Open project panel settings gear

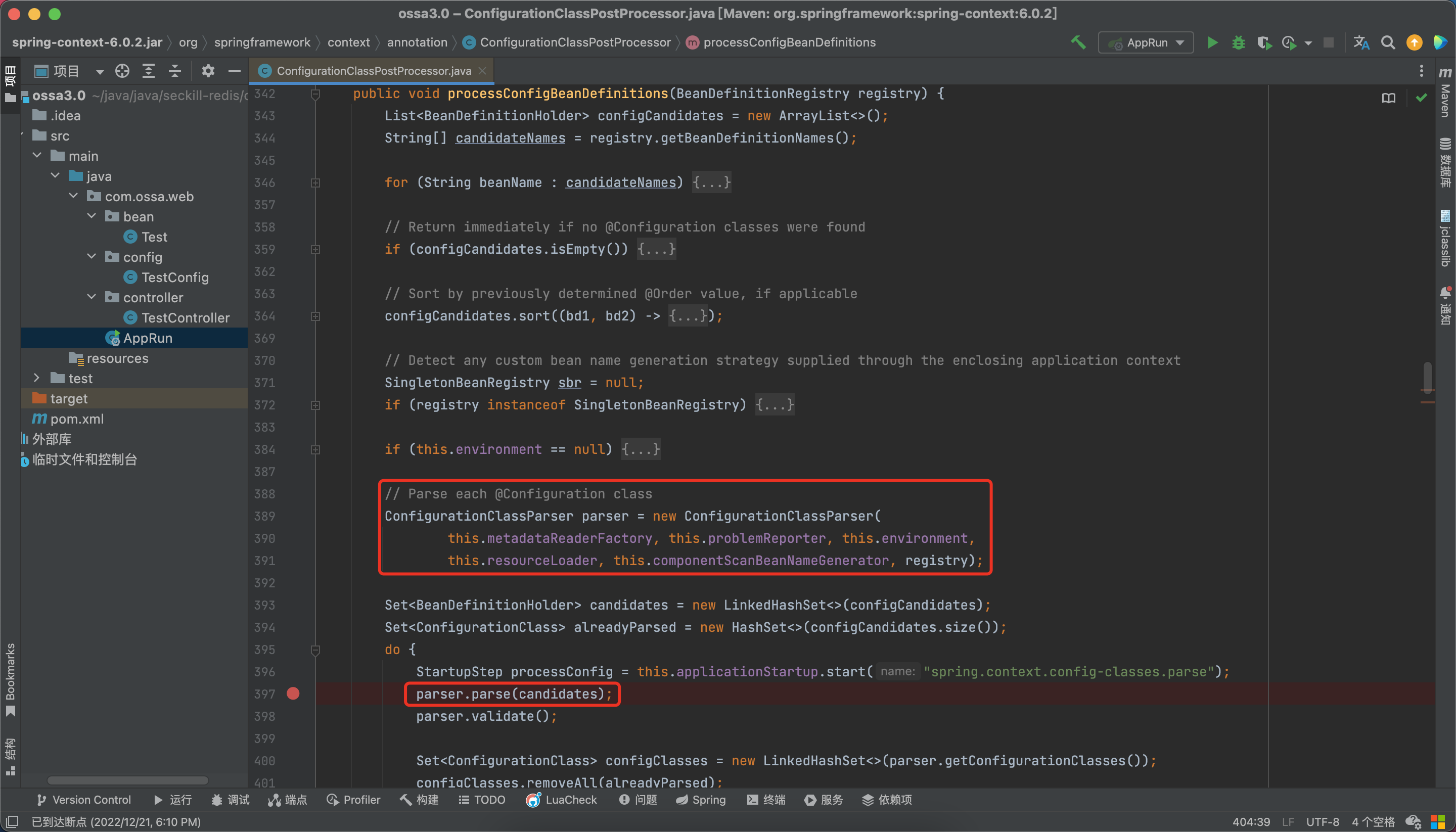tap(208, 71)
